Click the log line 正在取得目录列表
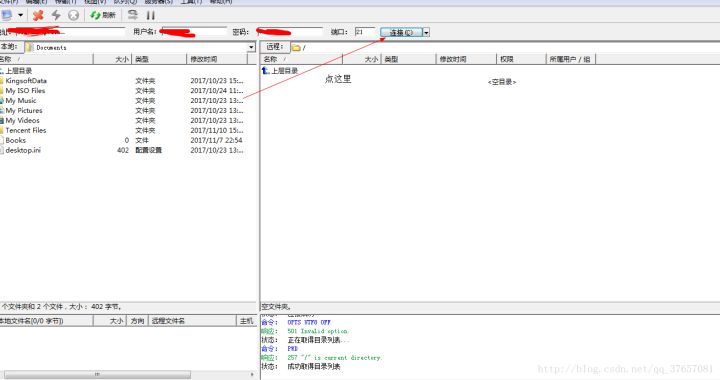The image size is (720, 380). tap(318, 340)
